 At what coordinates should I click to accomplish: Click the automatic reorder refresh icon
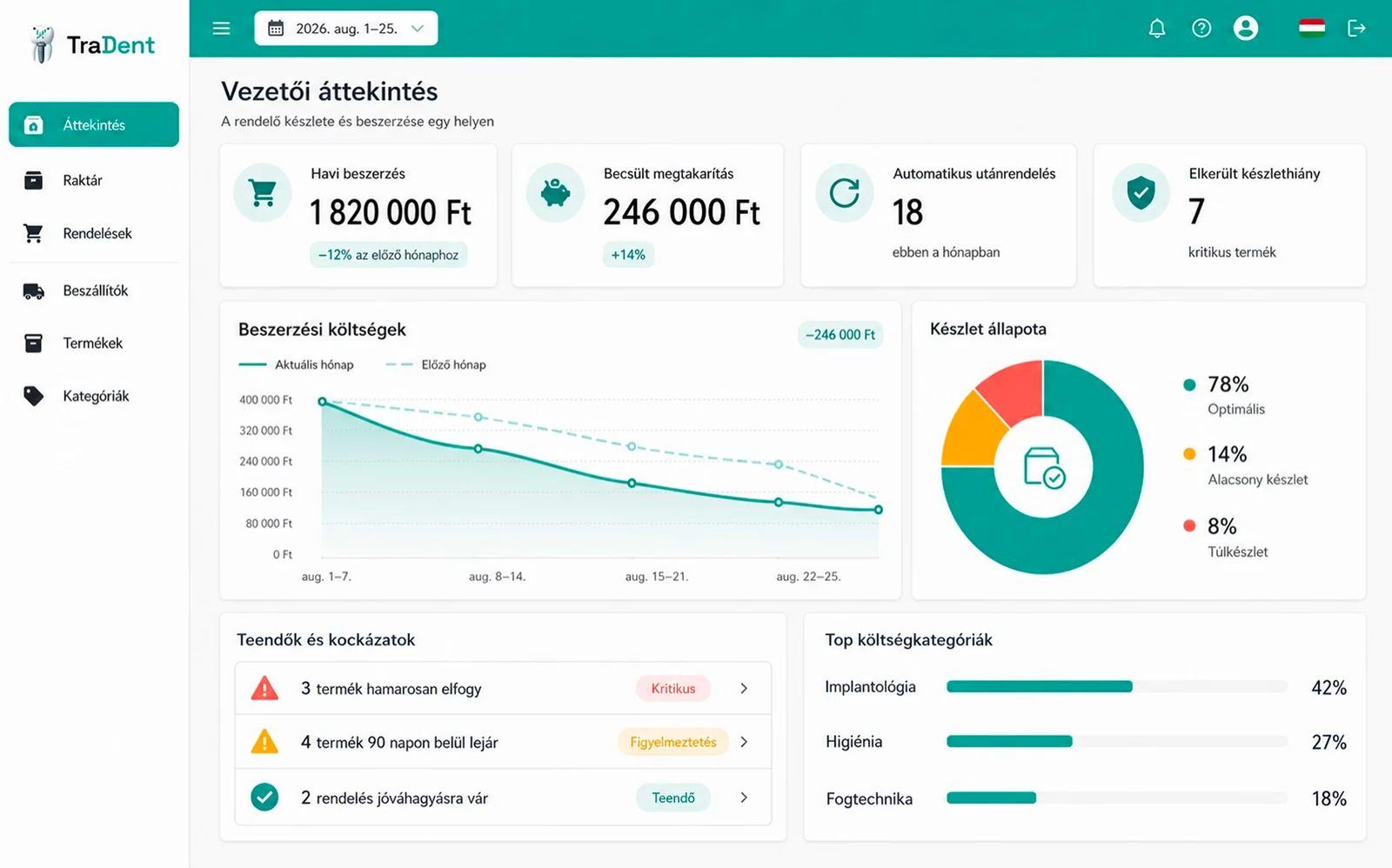[x=844, y=192]
